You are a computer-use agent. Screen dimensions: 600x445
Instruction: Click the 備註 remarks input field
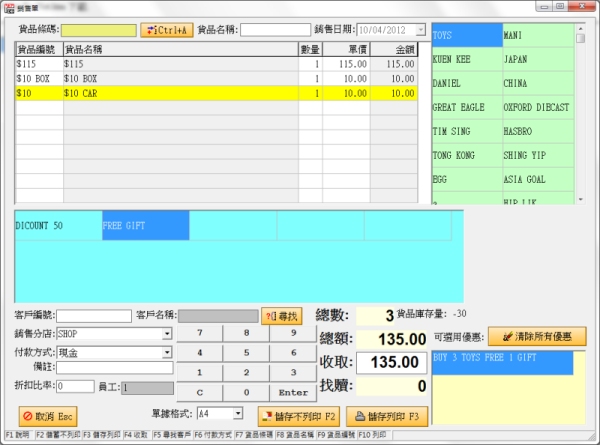[x=115, y=367]
